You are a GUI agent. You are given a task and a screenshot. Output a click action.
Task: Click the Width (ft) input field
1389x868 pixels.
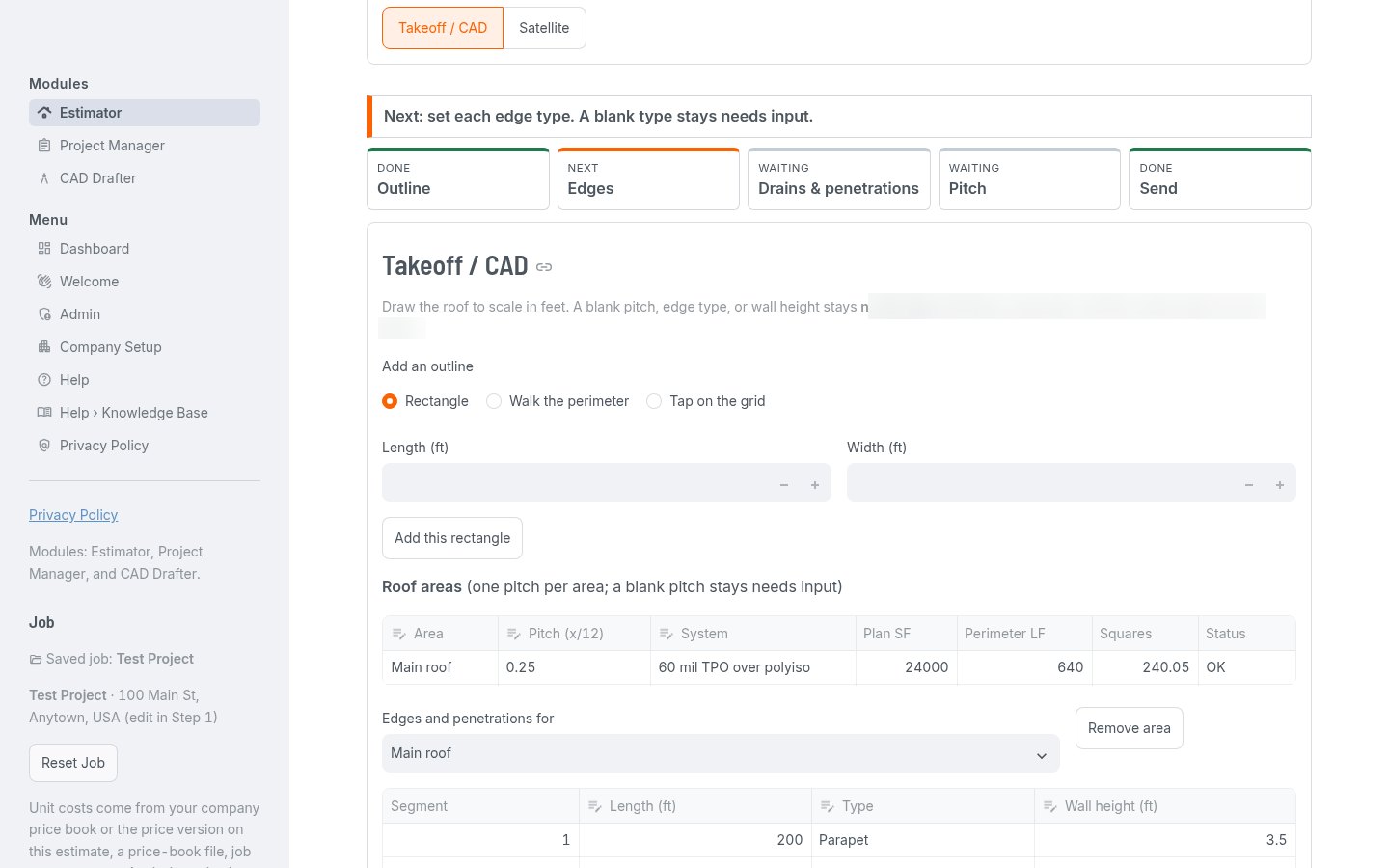click(x=1072, y=482)
